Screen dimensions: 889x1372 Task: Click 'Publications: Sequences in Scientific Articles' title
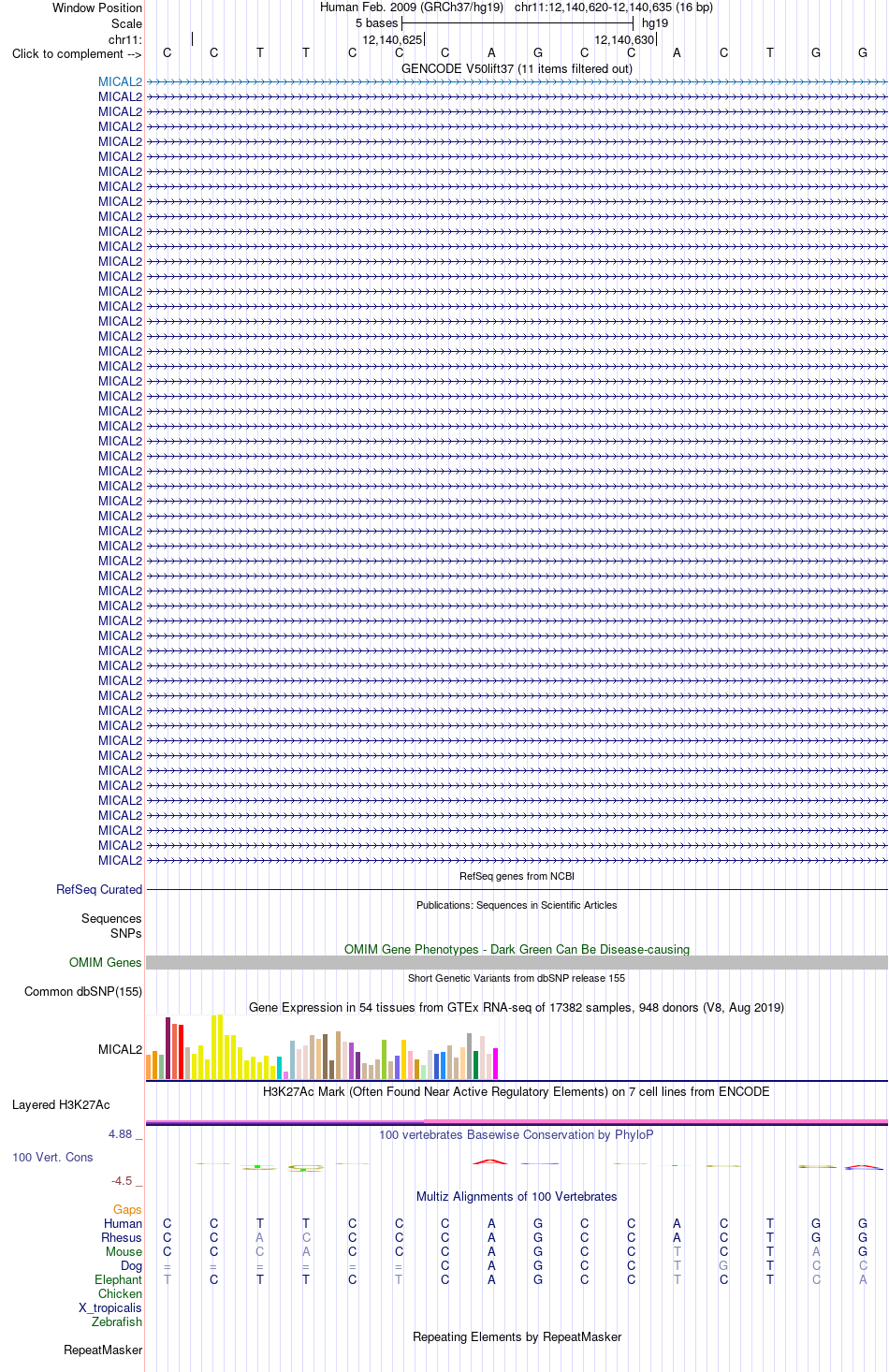coord(517,905)
